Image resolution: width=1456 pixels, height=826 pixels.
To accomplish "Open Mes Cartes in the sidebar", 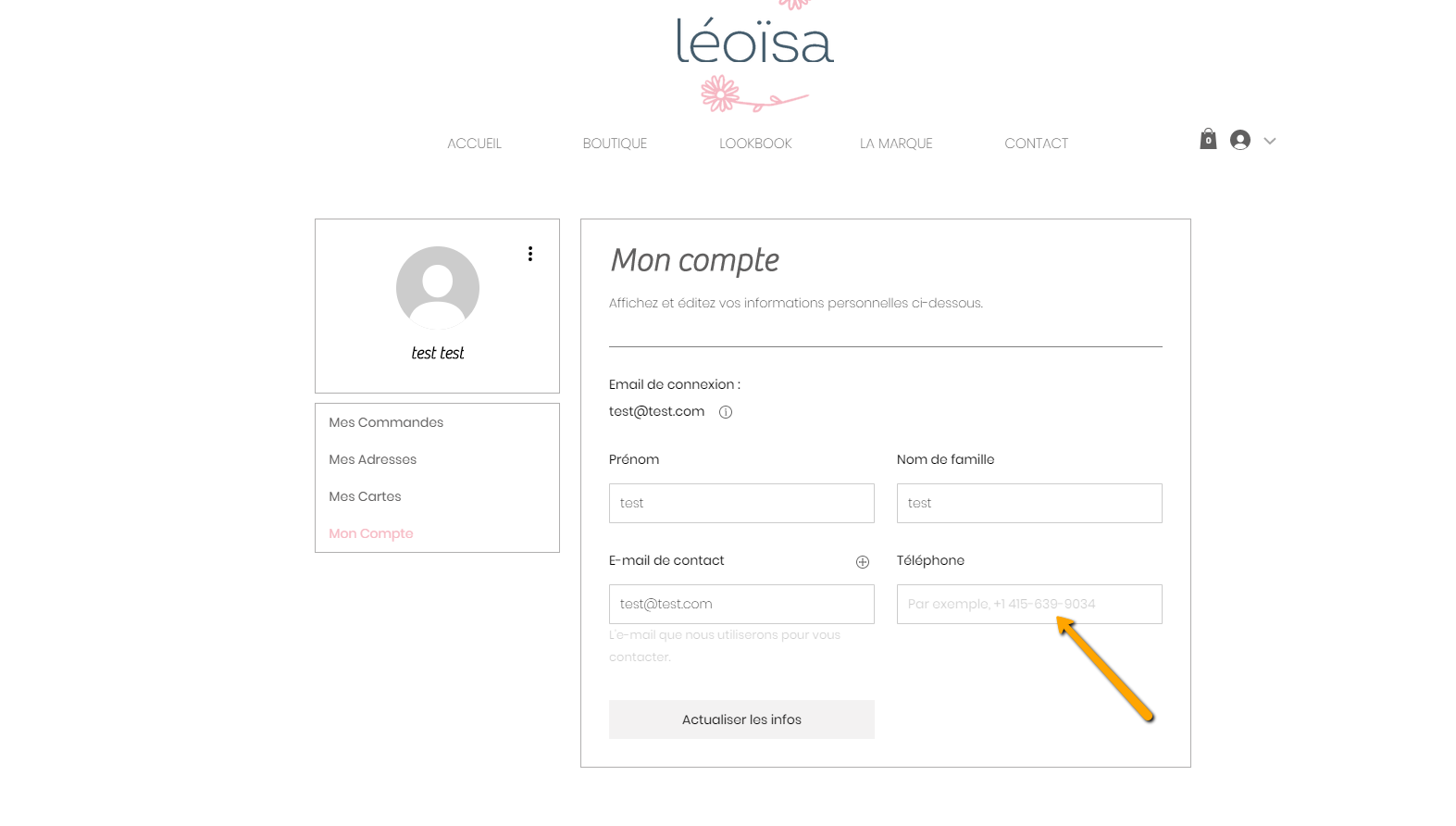I will point(365,496).
